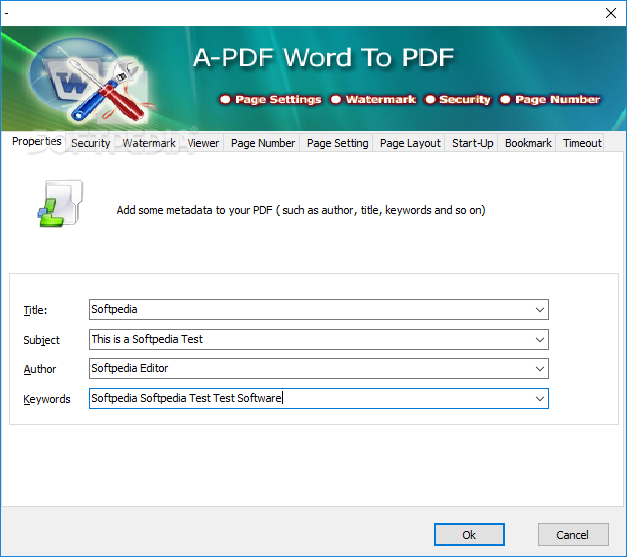
Task: Confirm settings with the Ok button
Action: [x=469, y=535]
